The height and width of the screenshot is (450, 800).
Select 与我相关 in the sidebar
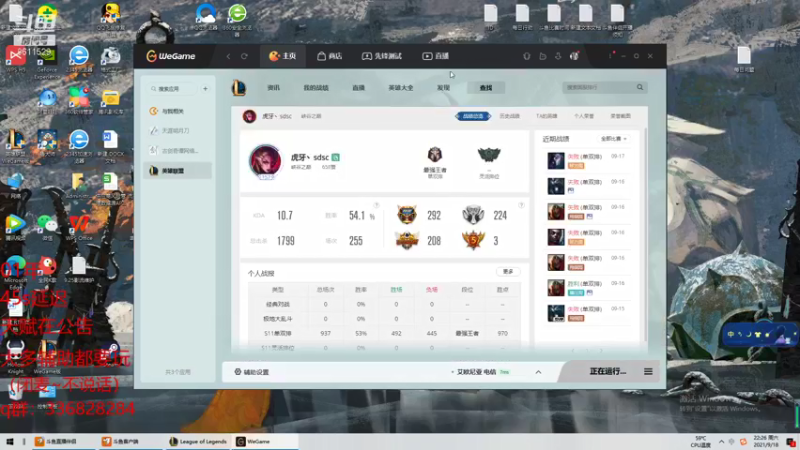(x=178, y=111)
